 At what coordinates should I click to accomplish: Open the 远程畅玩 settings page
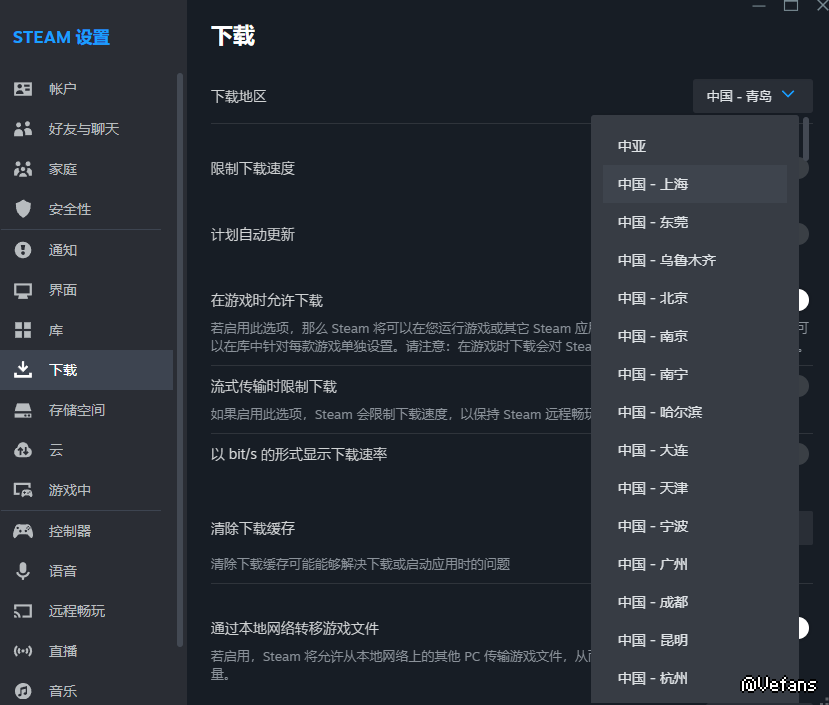[x=87, y=611]
